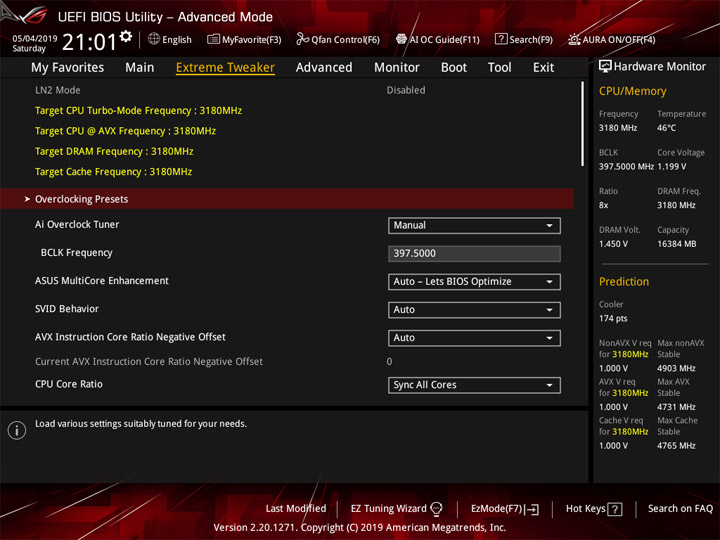Click Last Modified button

point(296,508)
